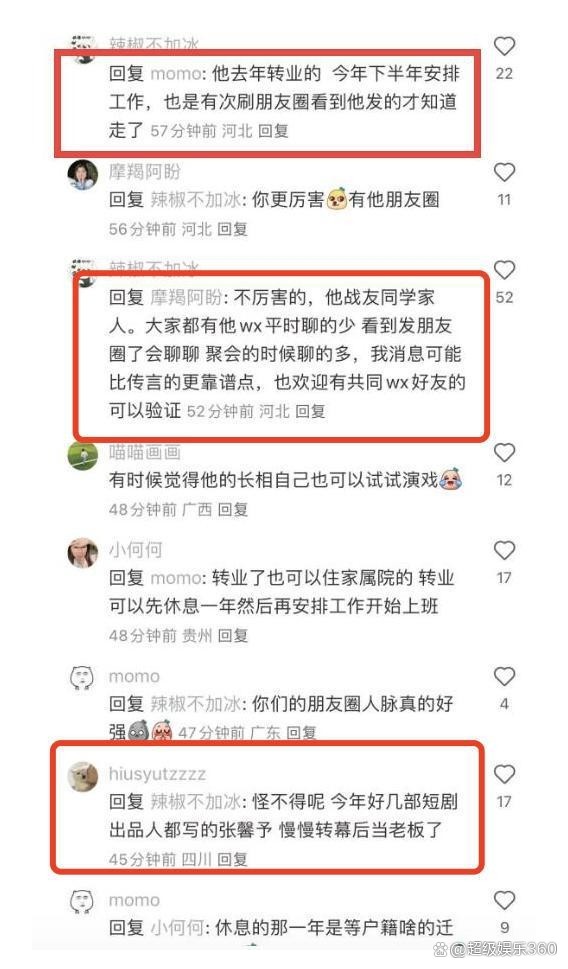Viewport: 568px width, 969px height.
Task: Like 小何何's comment with 17 likes
Action: (504, 551)
